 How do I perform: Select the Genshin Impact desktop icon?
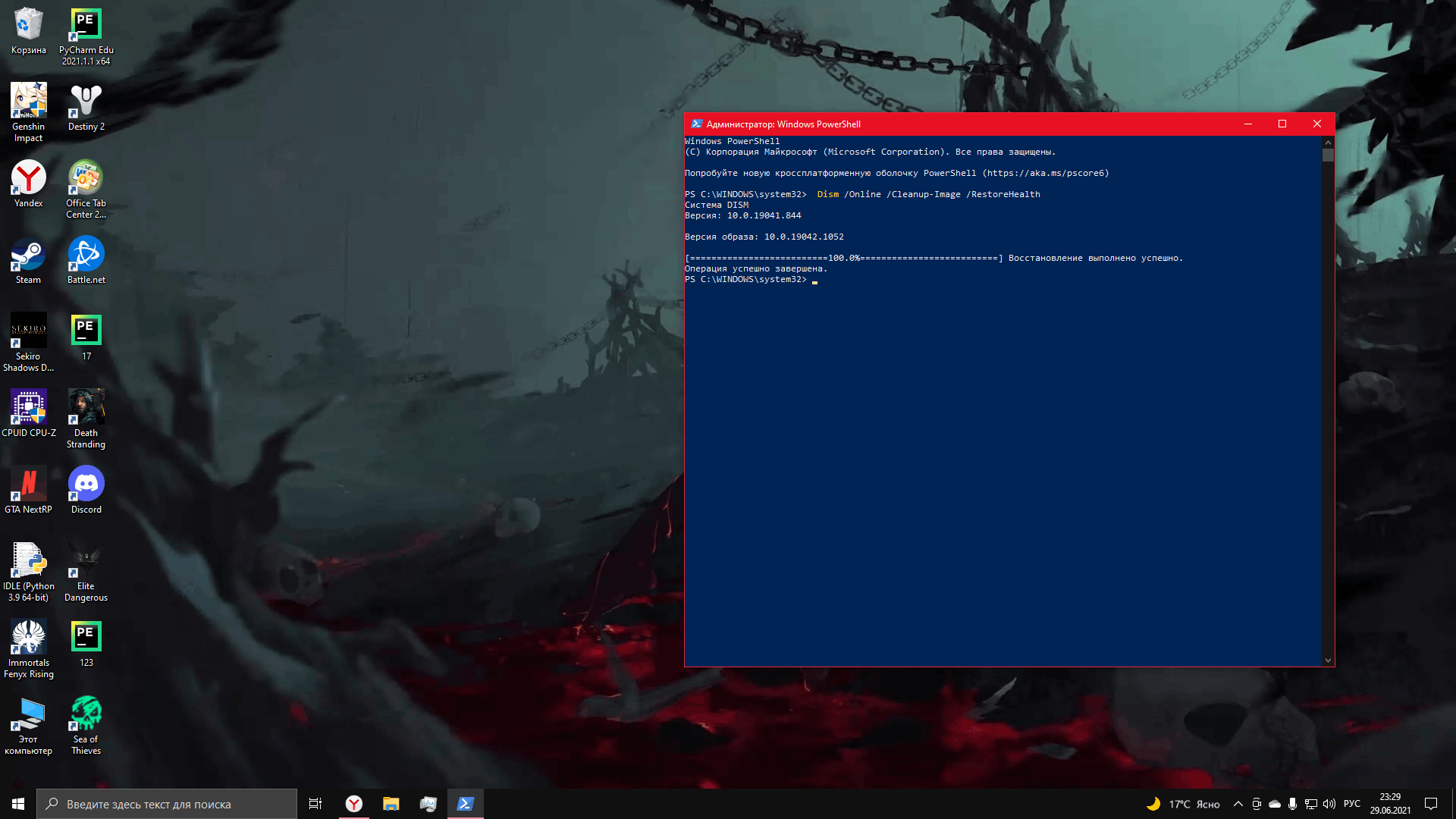29,112
